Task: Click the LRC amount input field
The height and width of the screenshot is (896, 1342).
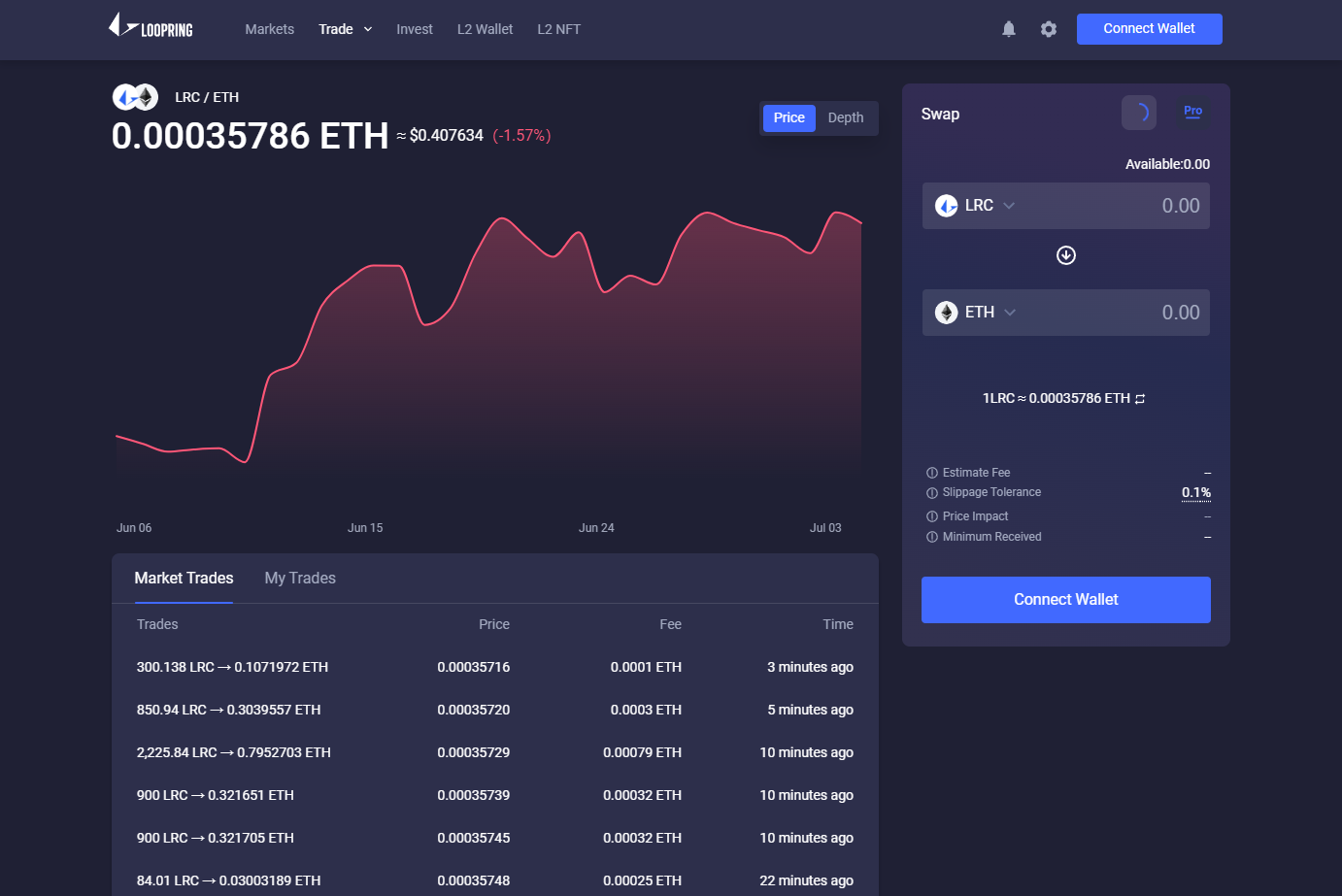Action: point(1066,206)
